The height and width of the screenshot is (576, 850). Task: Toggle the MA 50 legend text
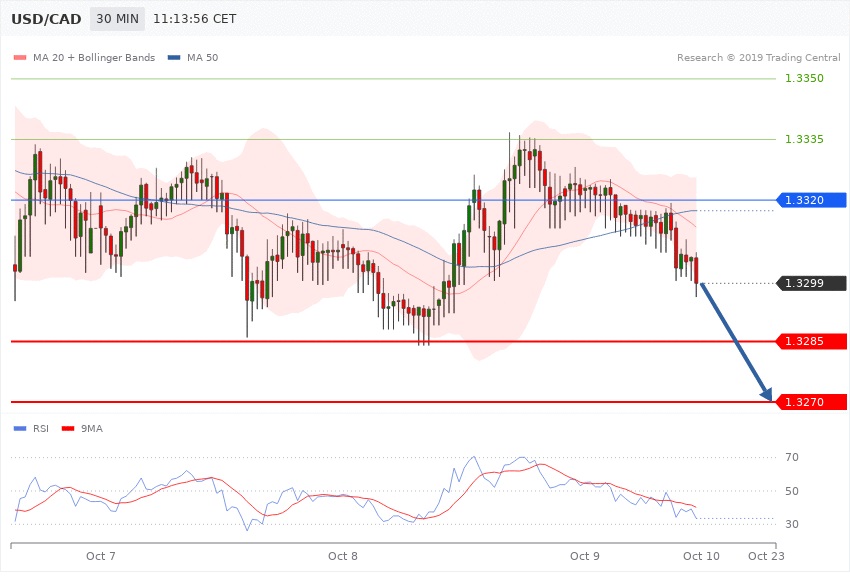pyautogui.click(x=202, y=58)
